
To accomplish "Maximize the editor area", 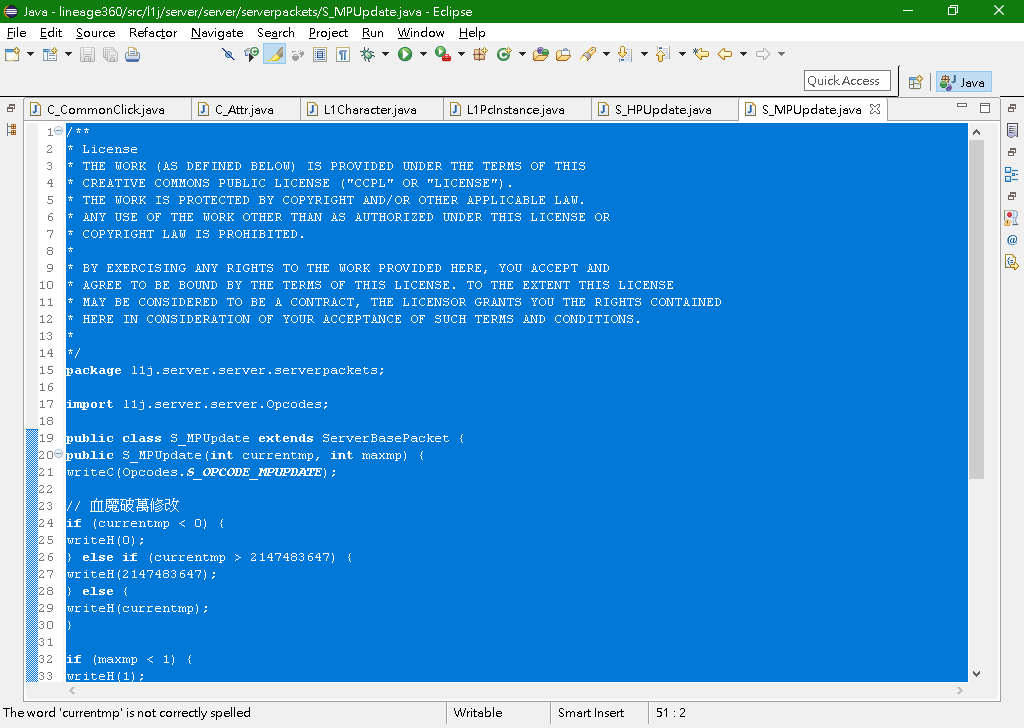I will point(985,107).
